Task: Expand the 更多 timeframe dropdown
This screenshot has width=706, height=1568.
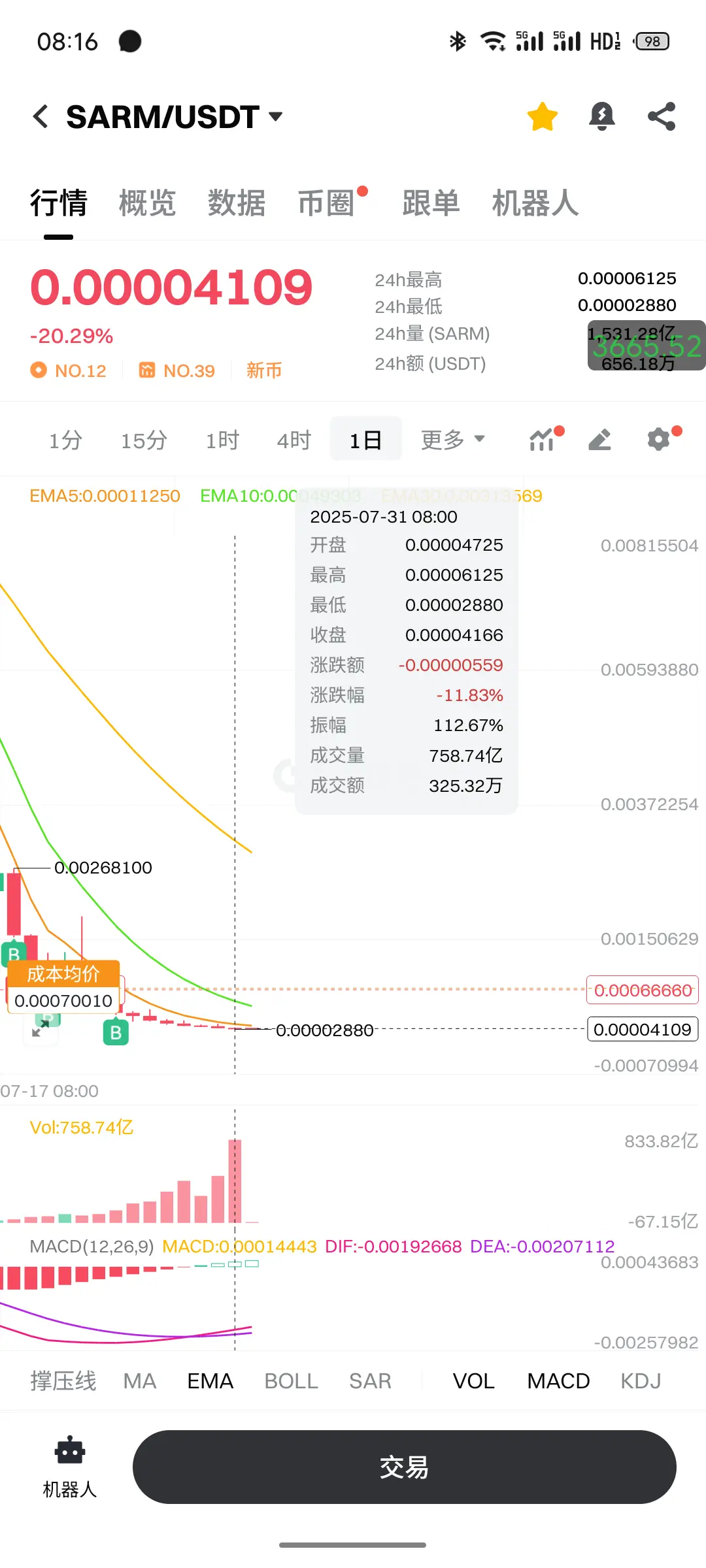Action: [453, 440]
